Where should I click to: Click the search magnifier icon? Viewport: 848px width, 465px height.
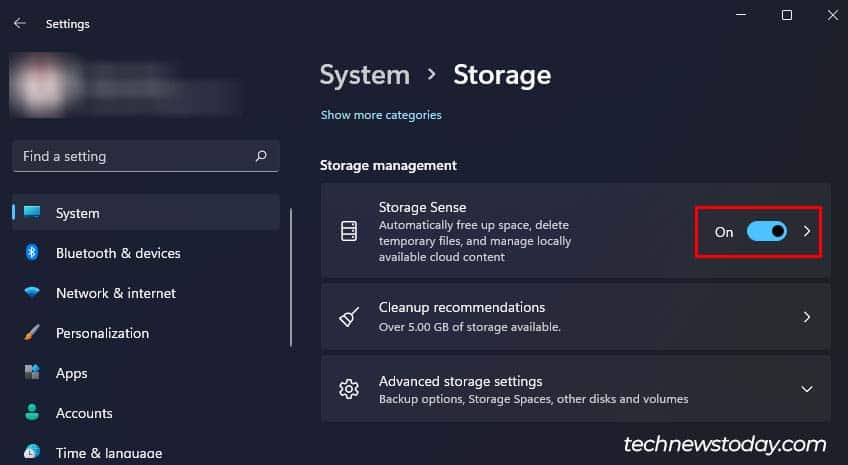pyautogui.click(x=261, y=156)
